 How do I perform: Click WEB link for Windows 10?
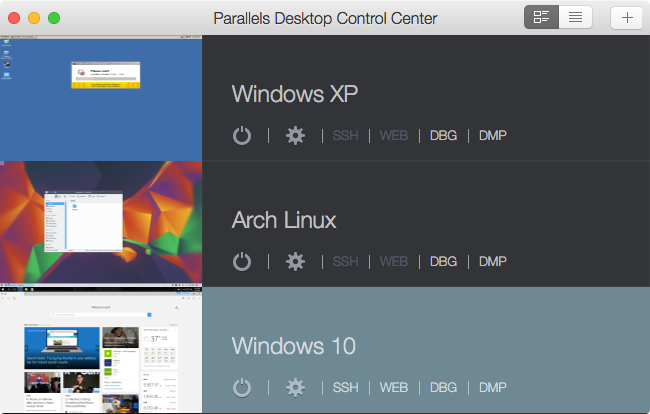[x=393, y=387]
